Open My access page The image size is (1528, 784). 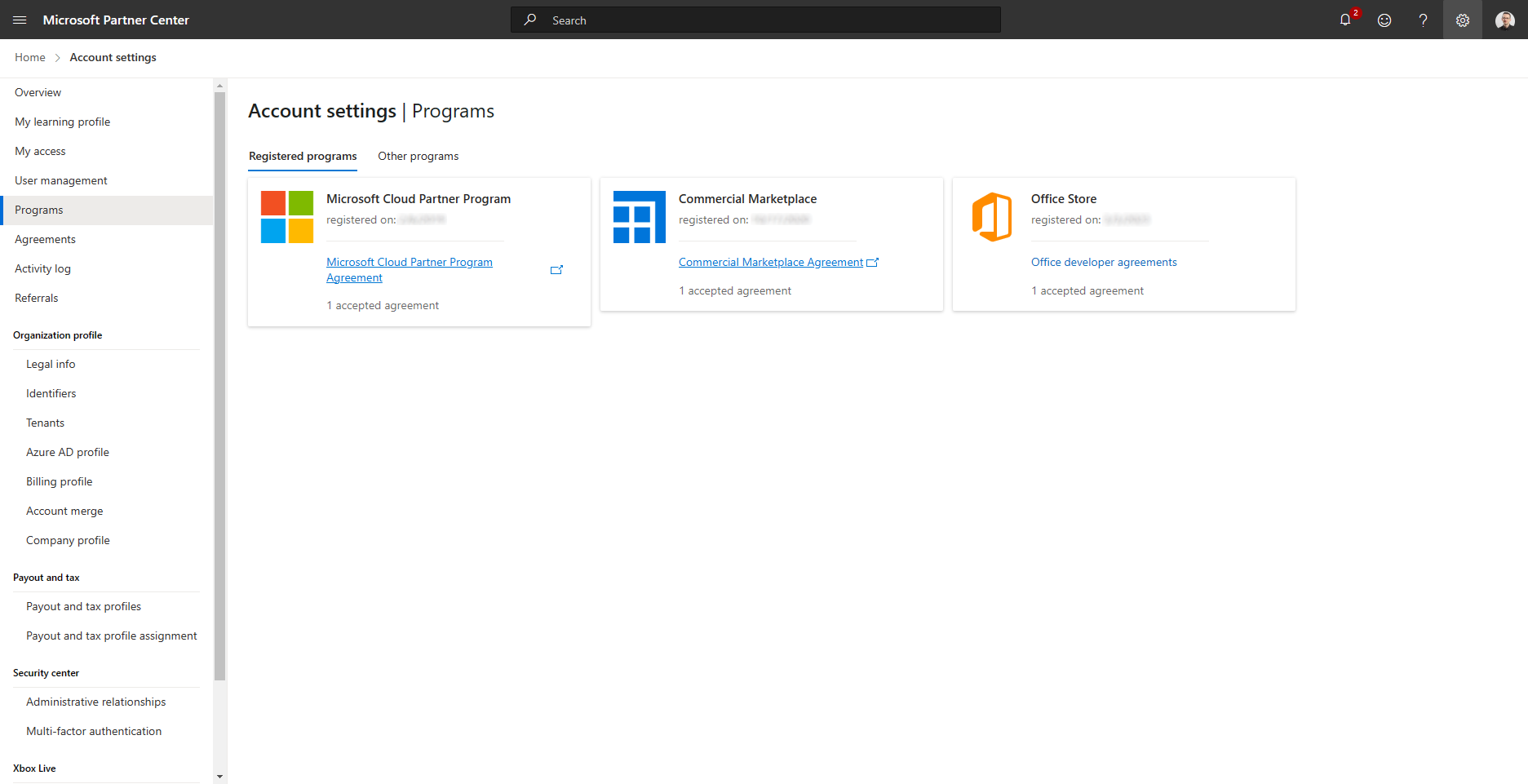(107, 151)
